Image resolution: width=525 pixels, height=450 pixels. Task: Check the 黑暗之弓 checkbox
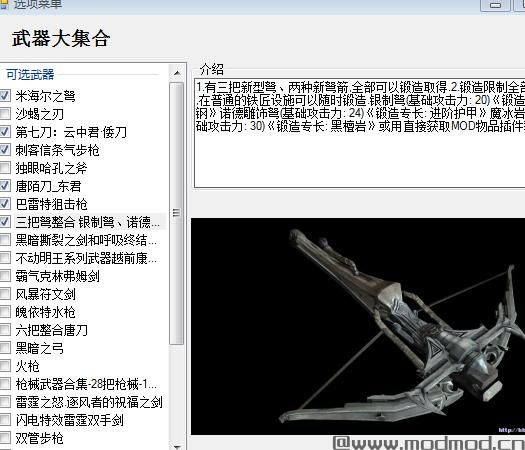click(x=5, y=348)
